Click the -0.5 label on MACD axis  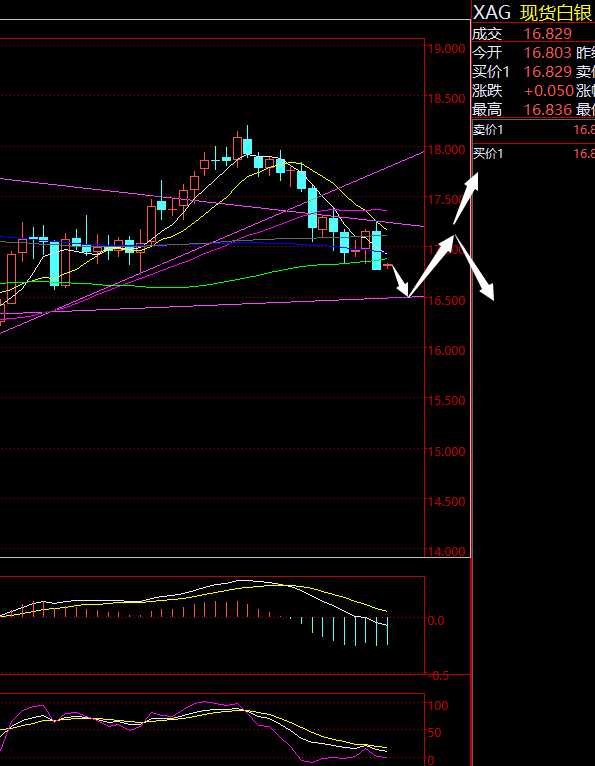pyautogui.click(x=438, y=676)
